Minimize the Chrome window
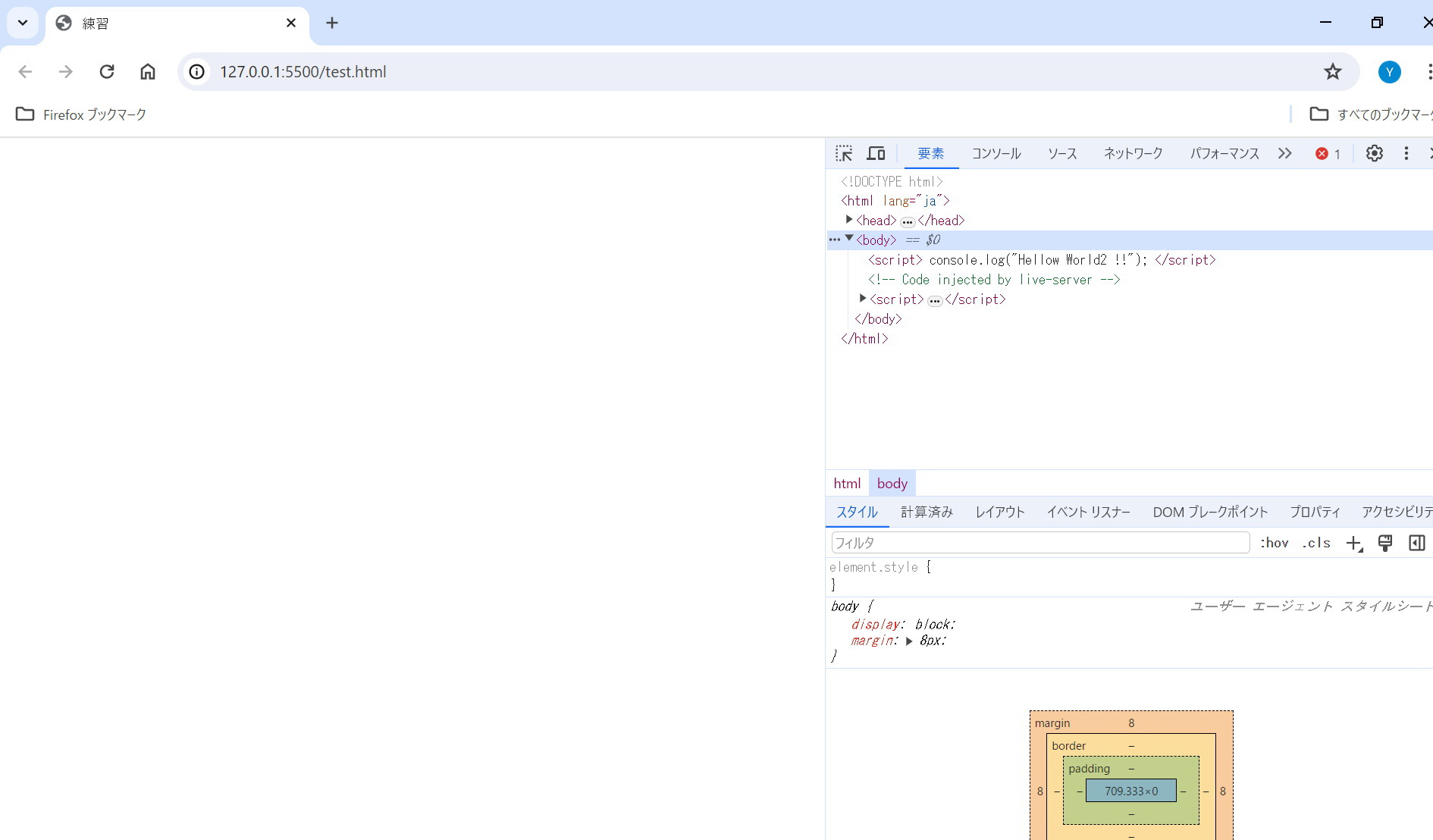The image size is (1433, 840). pyautogui.click(x=1325, y=23)
